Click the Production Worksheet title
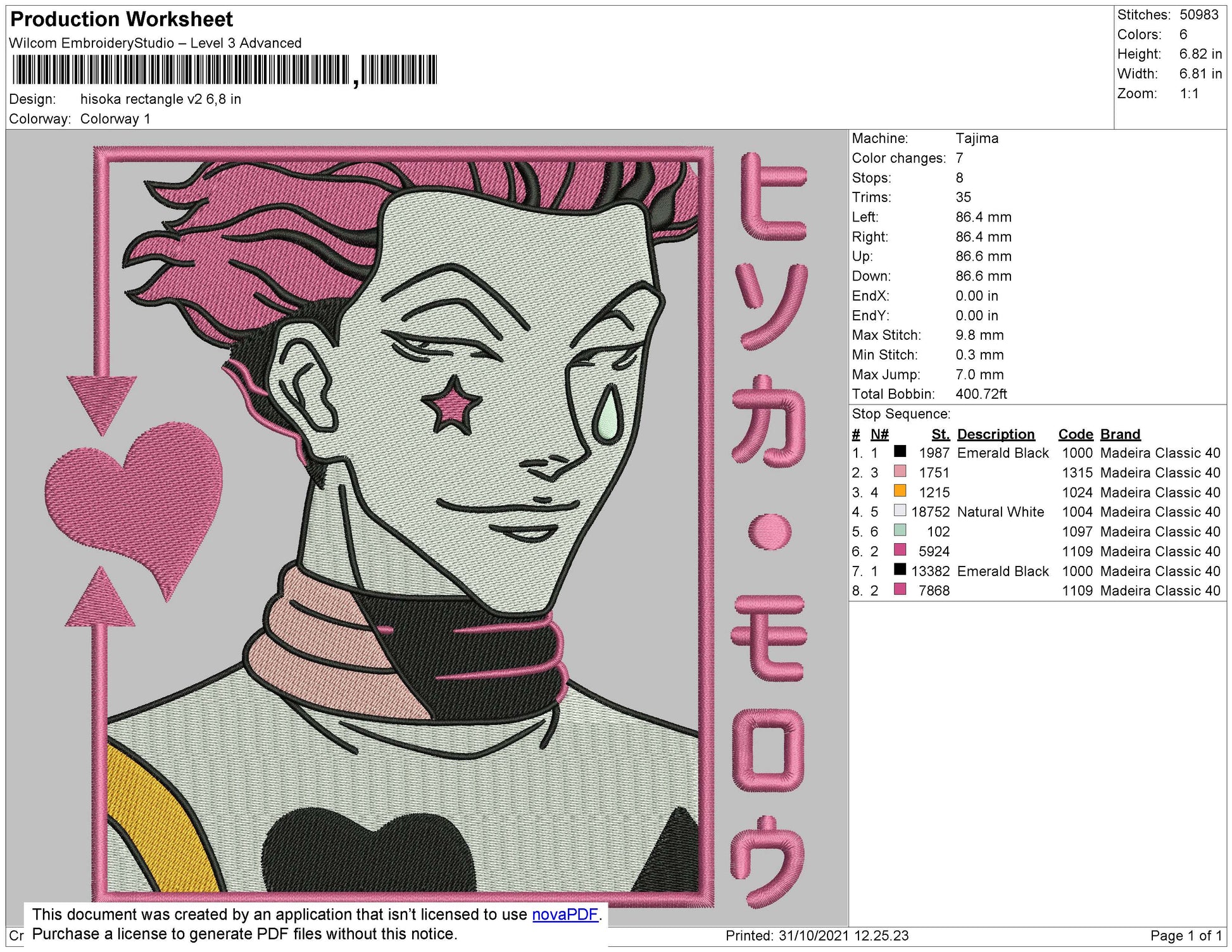 tap(122, 20)
